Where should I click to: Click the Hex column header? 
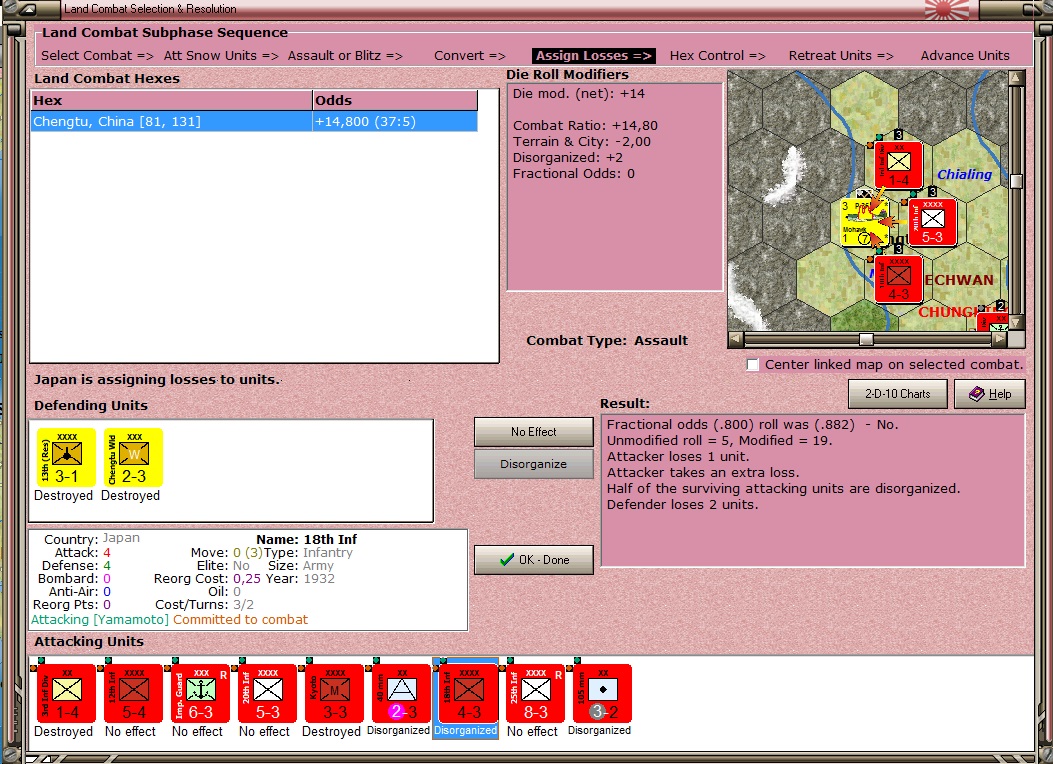(x=171, y=101)
